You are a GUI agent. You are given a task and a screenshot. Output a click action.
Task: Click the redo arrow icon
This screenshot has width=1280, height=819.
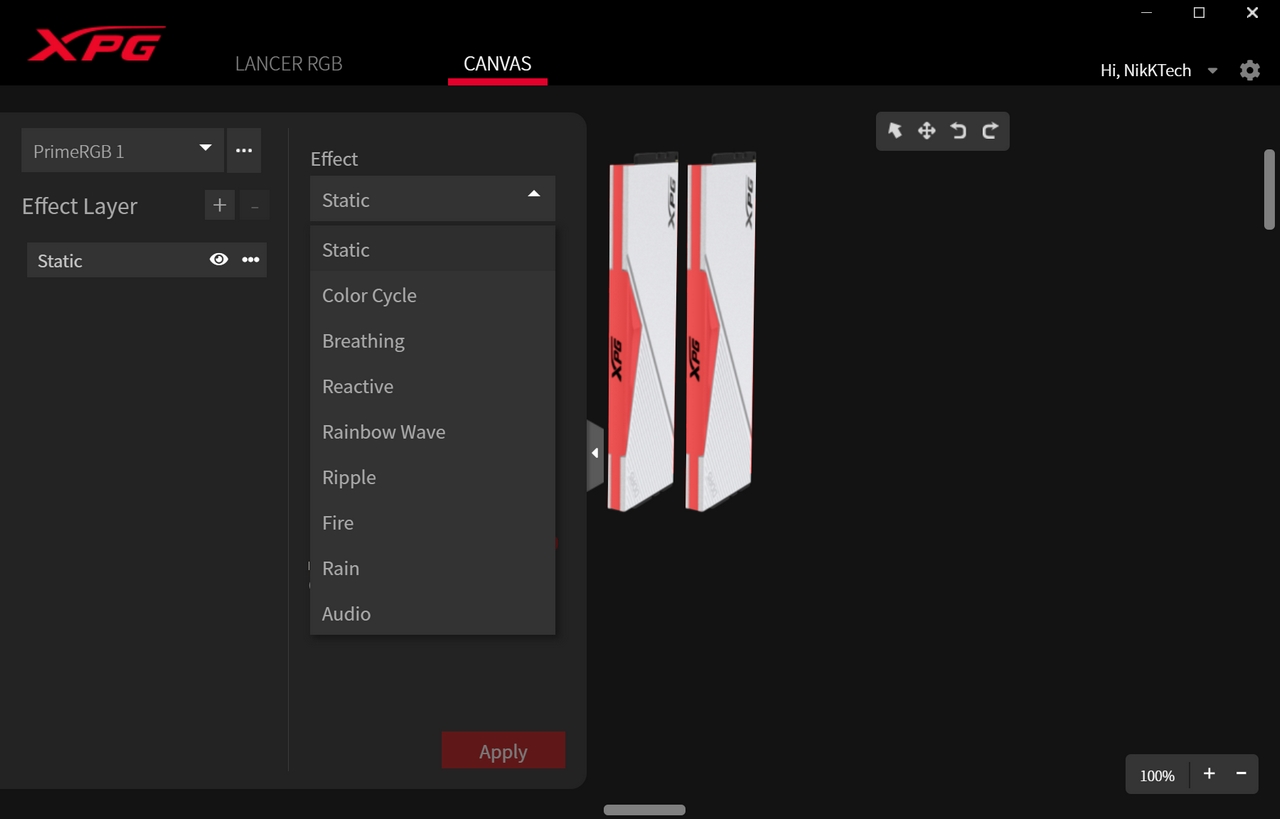[x=990, y=131]
